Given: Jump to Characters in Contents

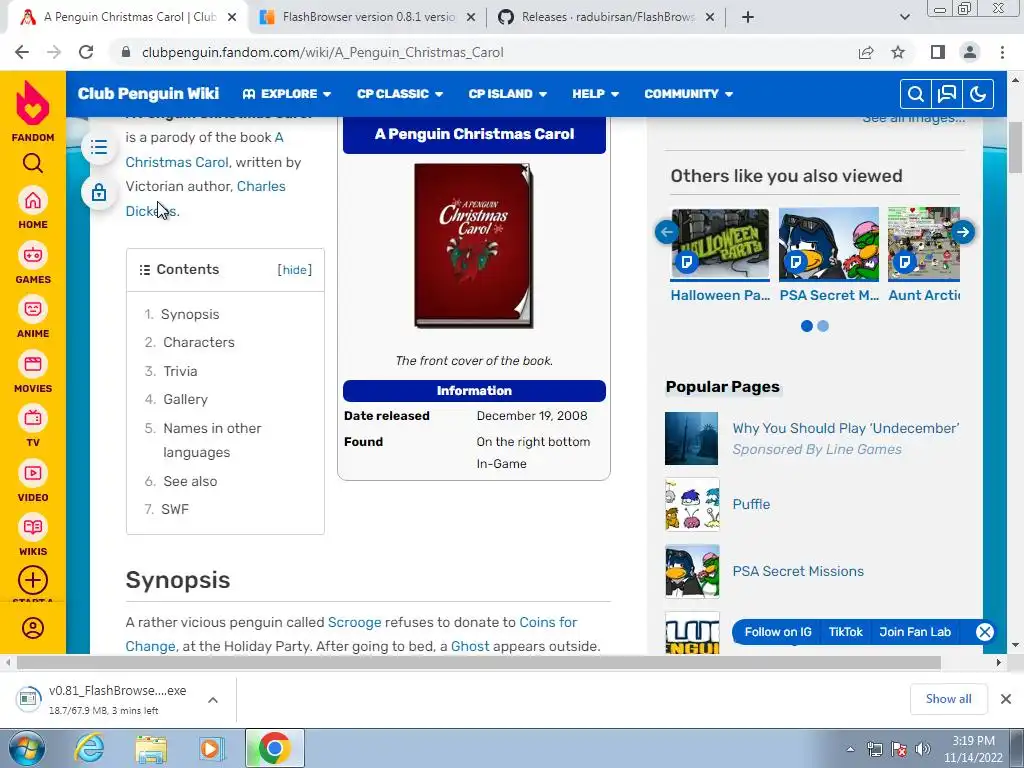Looking at the screenshot, I should pyautogui.click(x=199, y=342).
